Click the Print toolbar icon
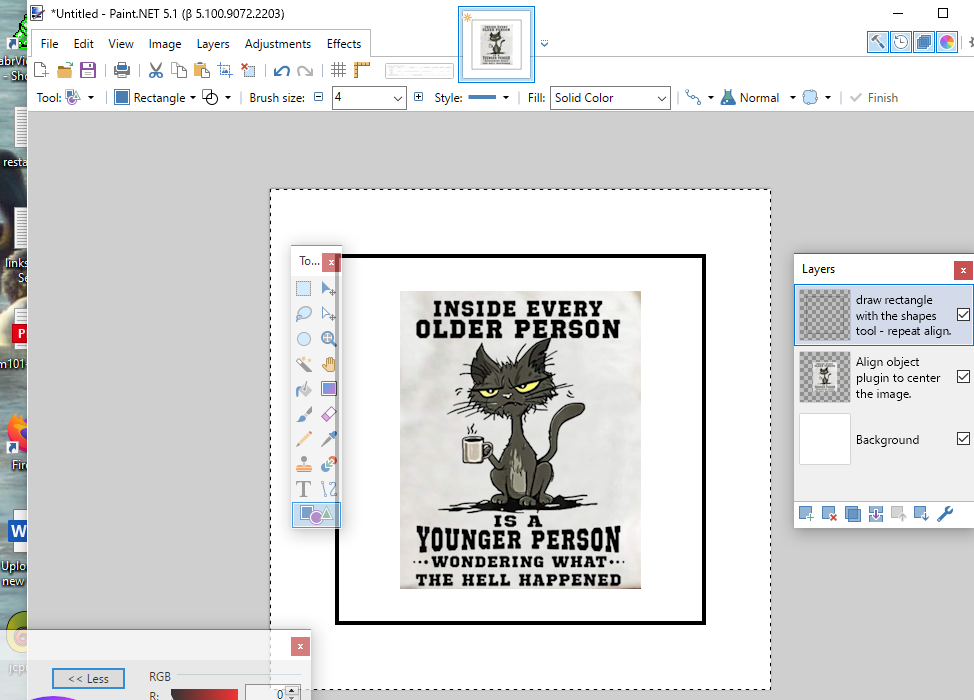Image resolution: width=974 pixels, height=700 pixels. pos(122,70)
